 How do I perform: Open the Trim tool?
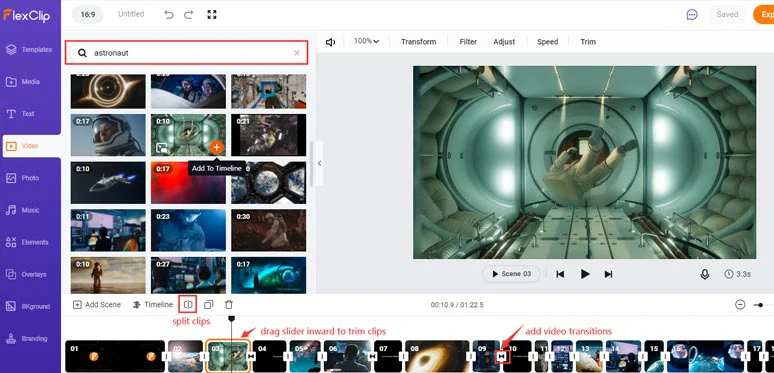pyautogui.click(x=588, y=42)
